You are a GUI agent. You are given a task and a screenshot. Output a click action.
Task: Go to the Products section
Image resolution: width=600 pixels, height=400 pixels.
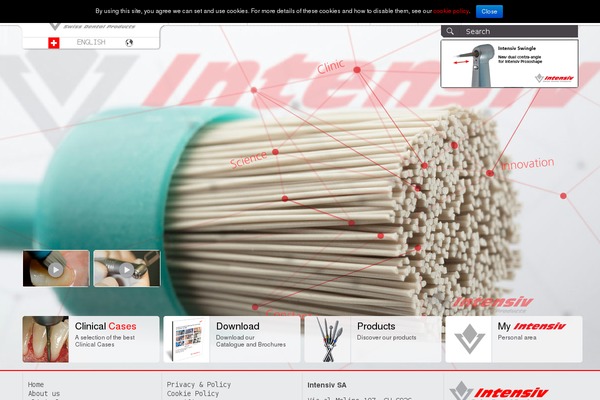tap(376, 327)
